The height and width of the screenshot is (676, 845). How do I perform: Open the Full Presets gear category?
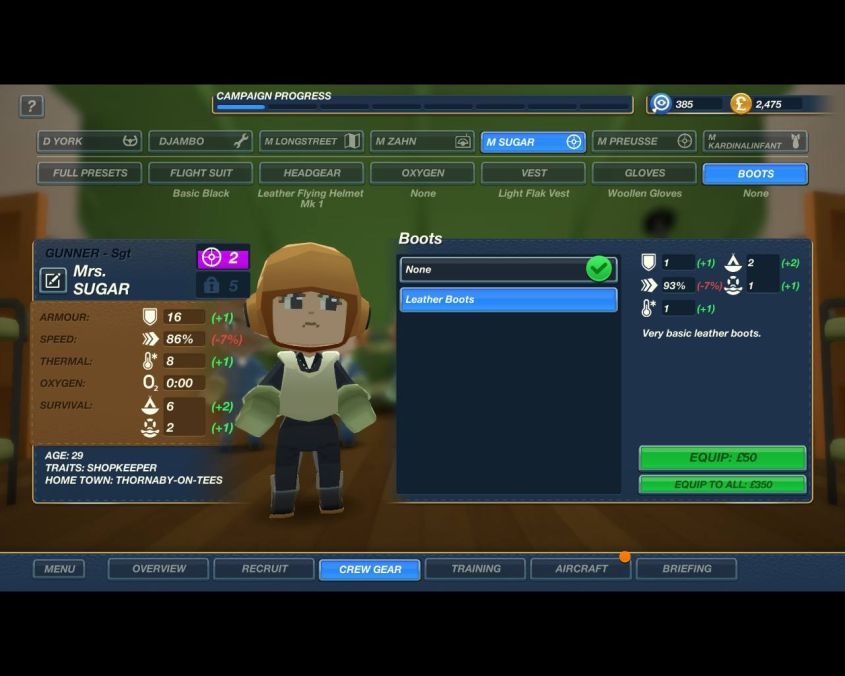(x=89, y=173)
